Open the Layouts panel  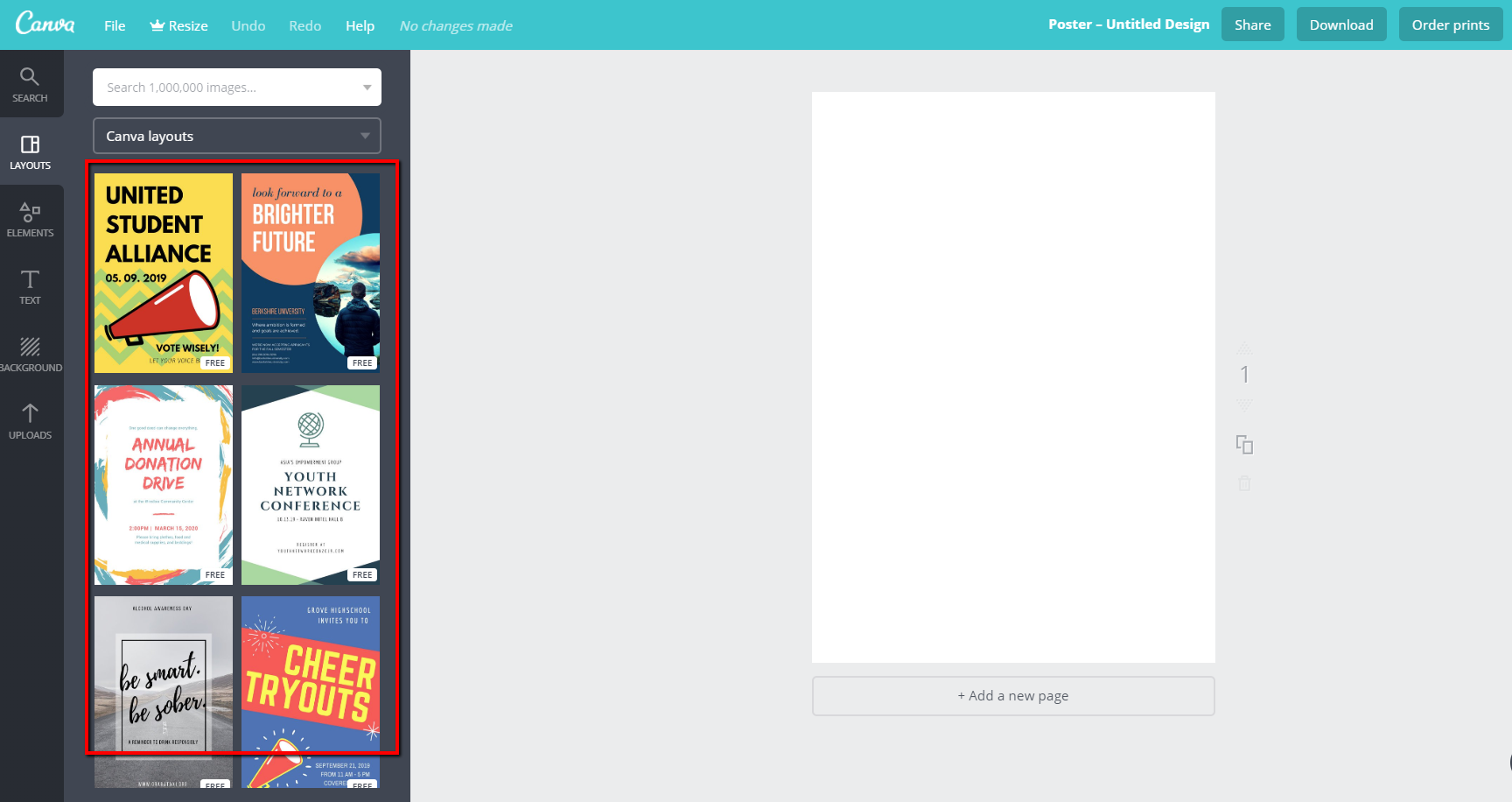(x=31, y=151)
